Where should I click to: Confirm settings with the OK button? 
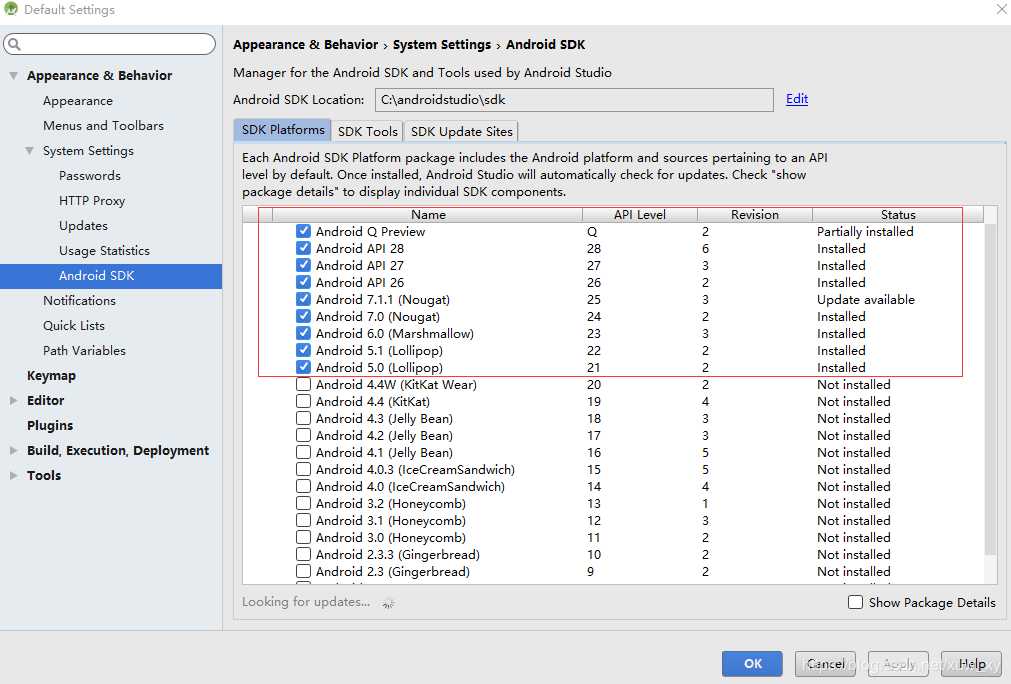[752, 663]
